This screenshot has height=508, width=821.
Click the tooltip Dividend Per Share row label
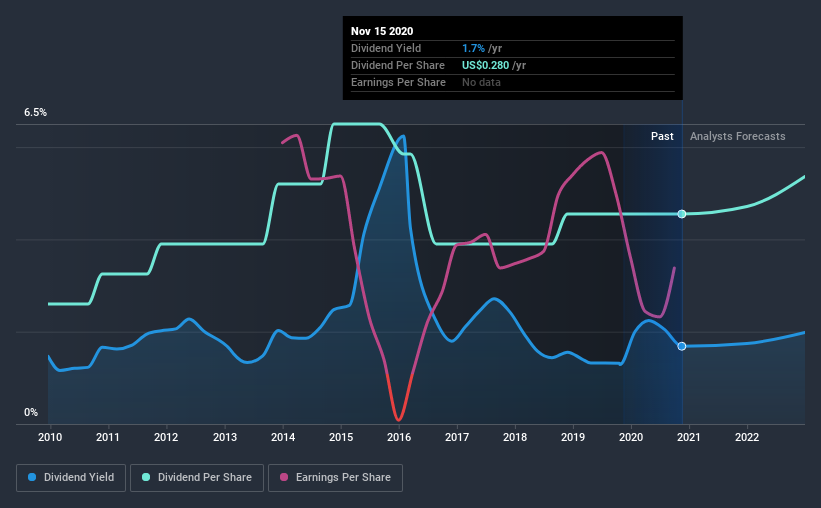397,65
